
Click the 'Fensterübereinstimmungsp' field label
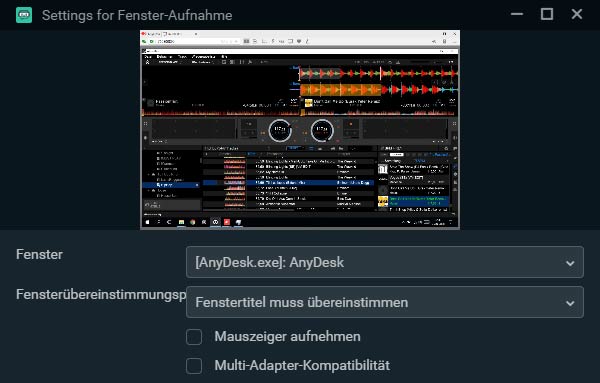coord(101,295)
